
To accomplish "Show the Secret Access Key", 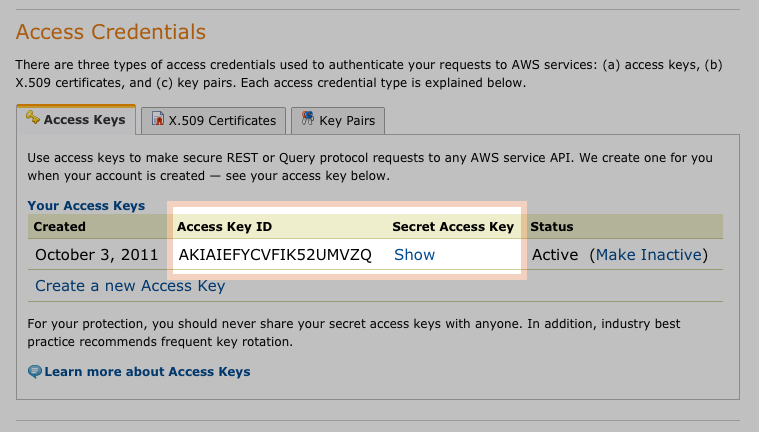I will [414, 255].
